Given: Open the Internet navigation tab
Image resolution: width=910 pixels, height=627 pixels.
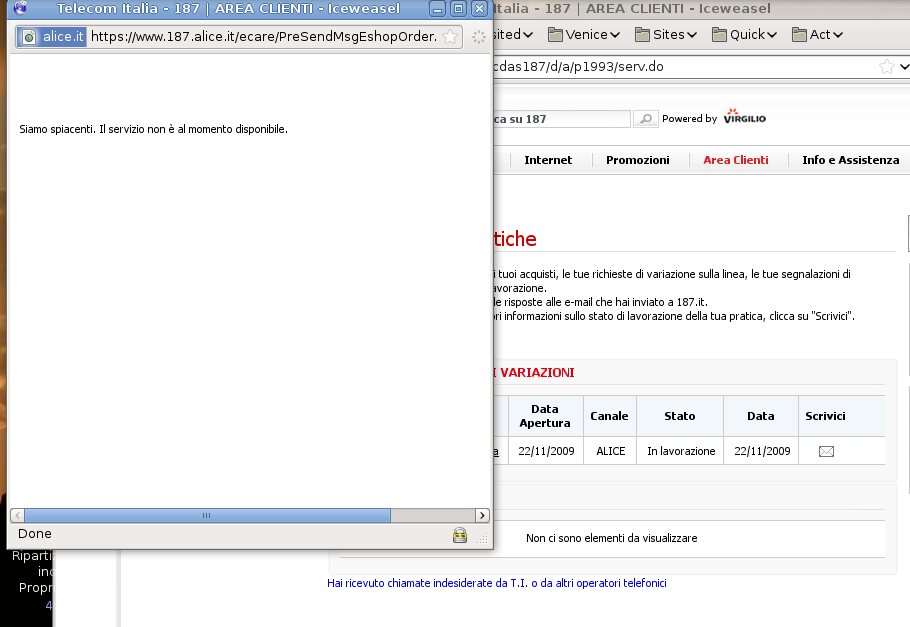Looking at the screenshot, I should click(548, 160).
